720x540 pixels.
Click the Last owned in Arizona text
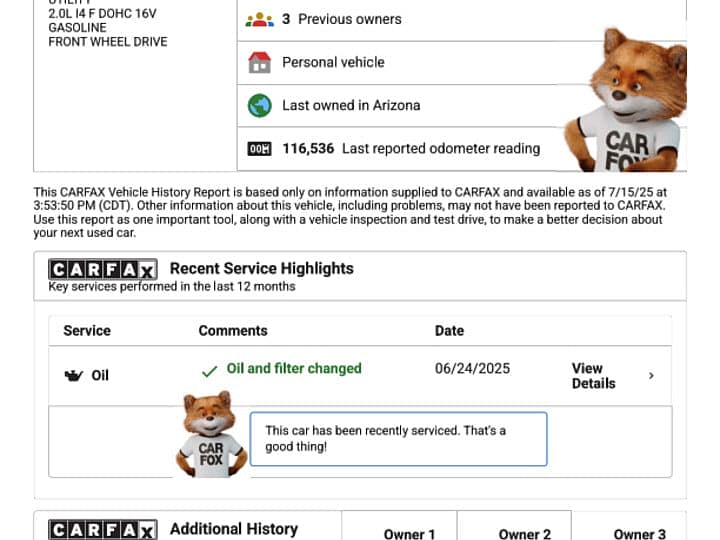click(x=351, y=105)
